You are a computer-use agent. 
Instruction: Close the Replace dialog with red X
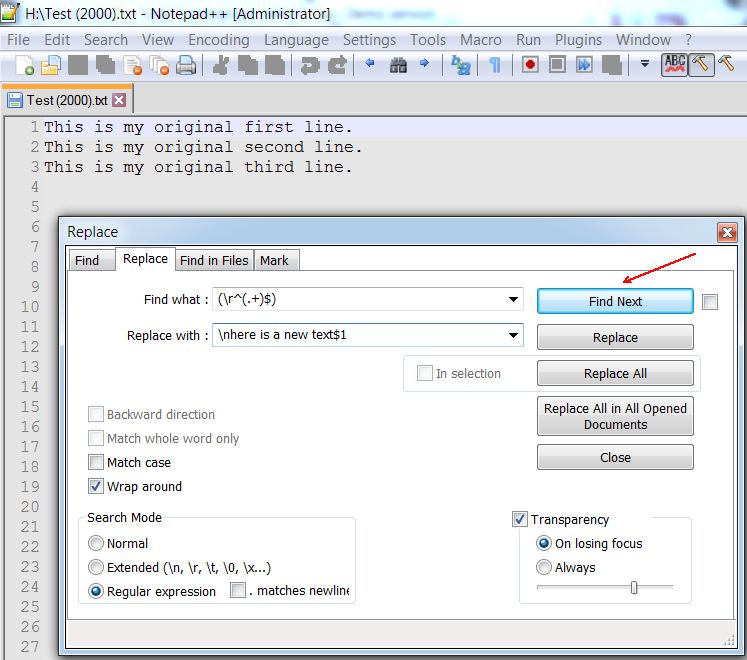tap(727, 232)
